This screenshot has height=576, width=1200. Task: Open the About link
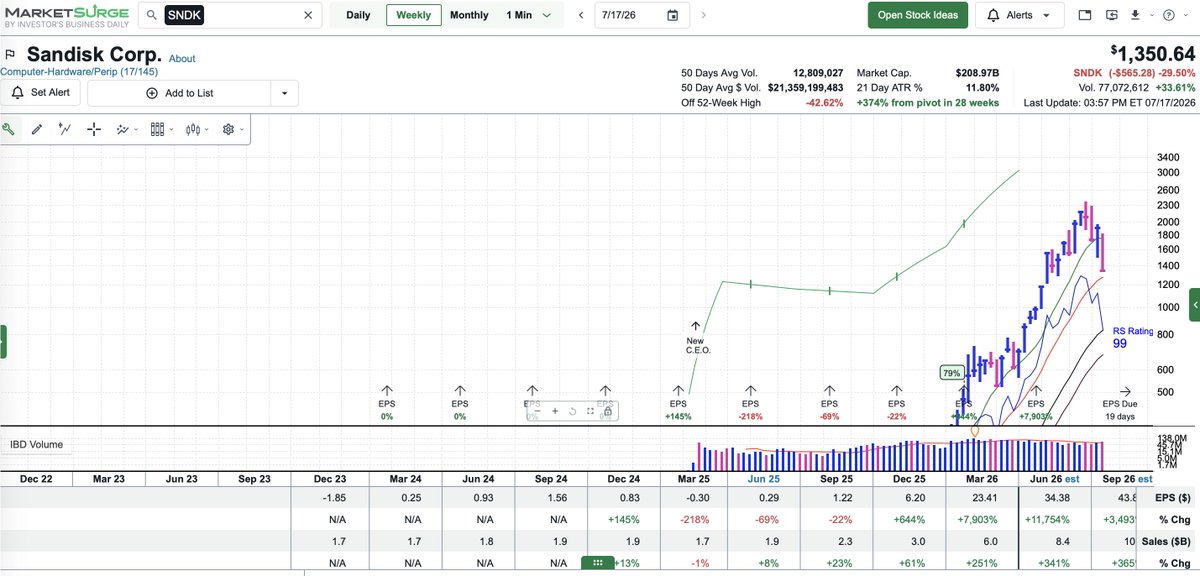[x=182, y=59]
